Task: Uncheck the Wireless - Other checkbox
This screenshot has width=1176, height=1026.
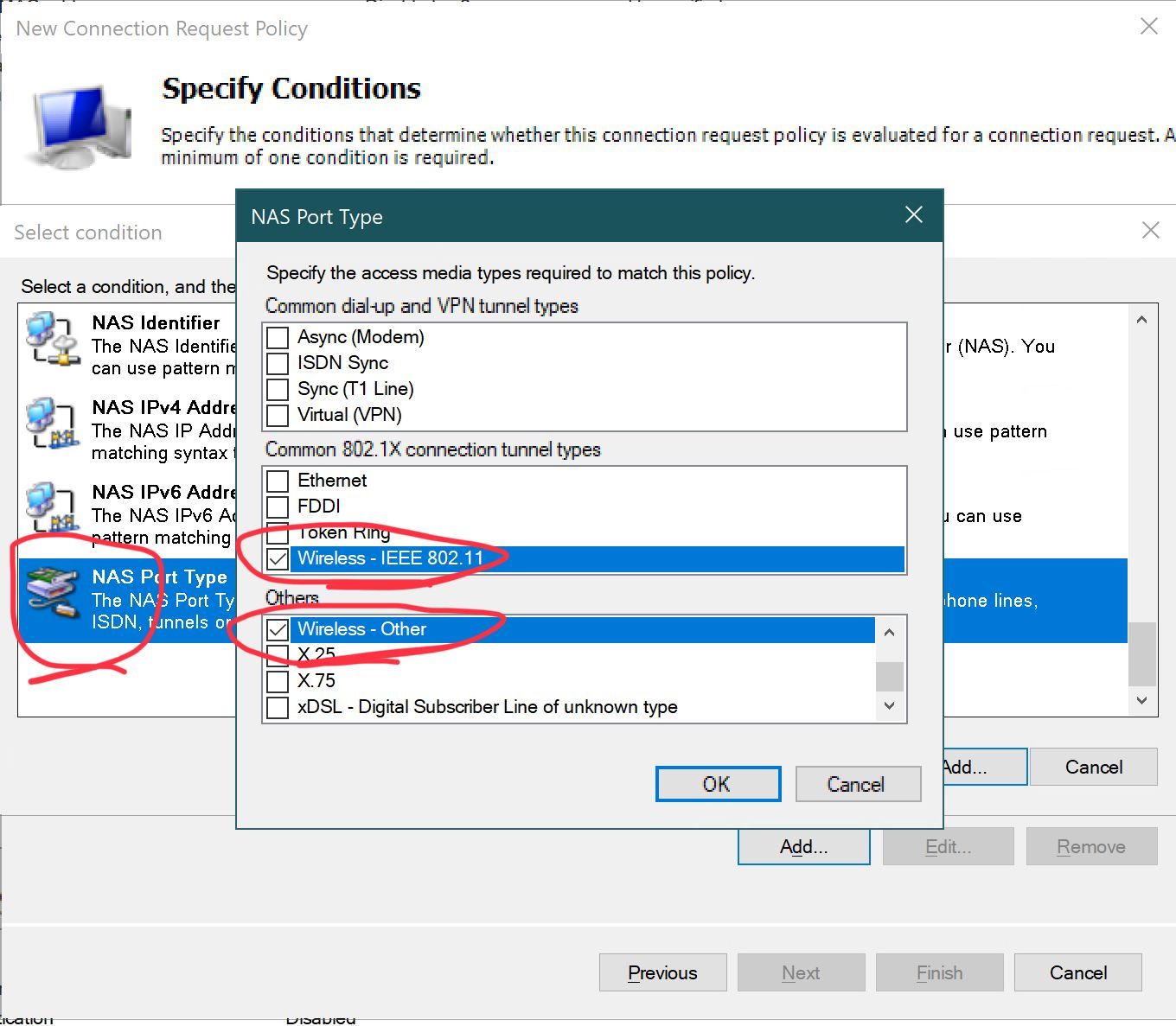Action: (278, 629)
